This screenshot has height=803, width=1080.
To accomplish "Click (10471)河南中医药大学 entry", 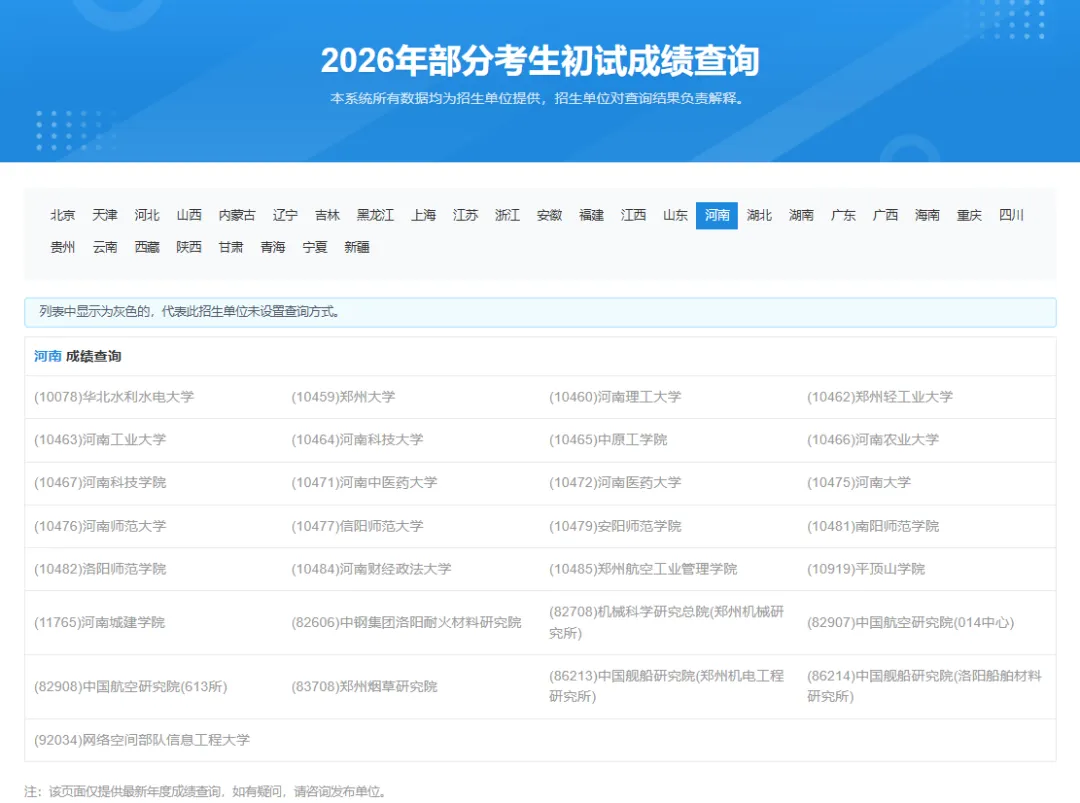I will (x=364, y=483).
